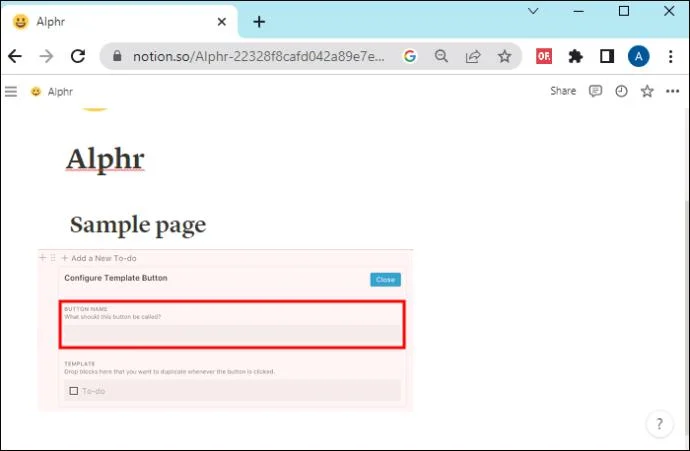Open the Notion sidebar hamburger menu

point(11,92)
